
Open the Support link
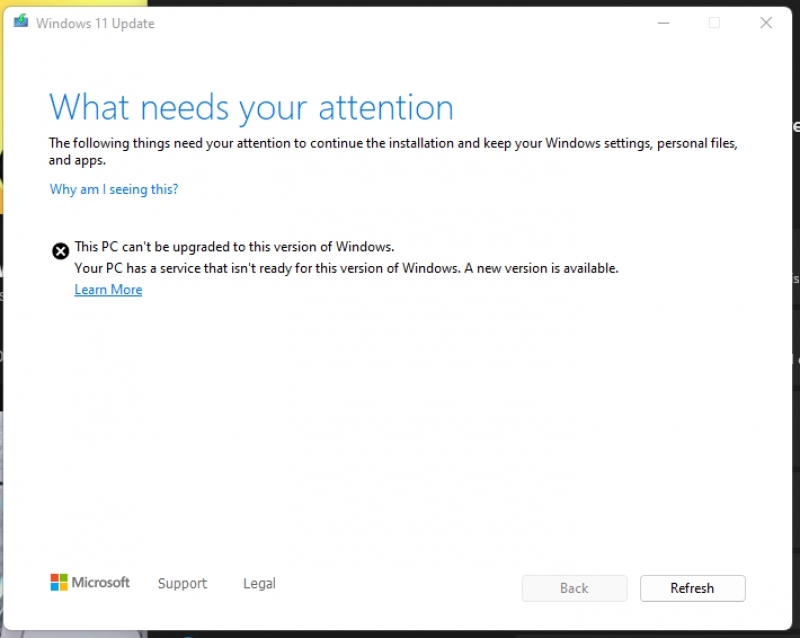point(182,583)
